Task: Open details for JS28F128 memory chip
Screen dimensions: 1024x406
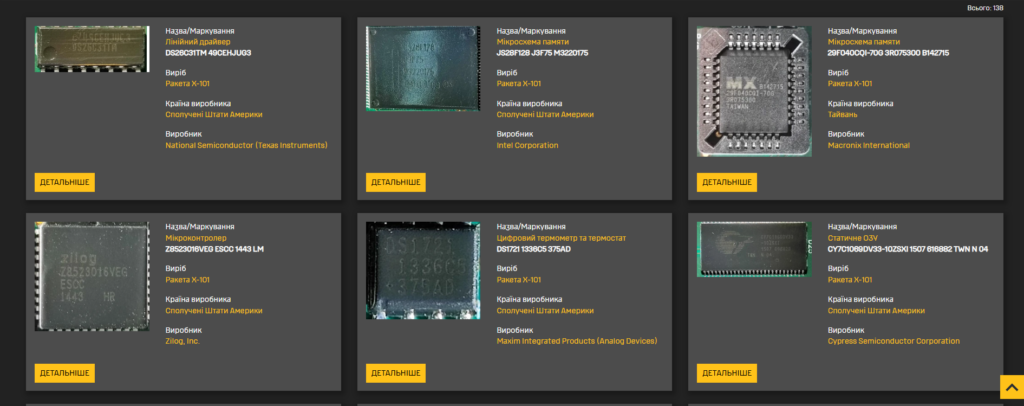Action: [396, 182]
